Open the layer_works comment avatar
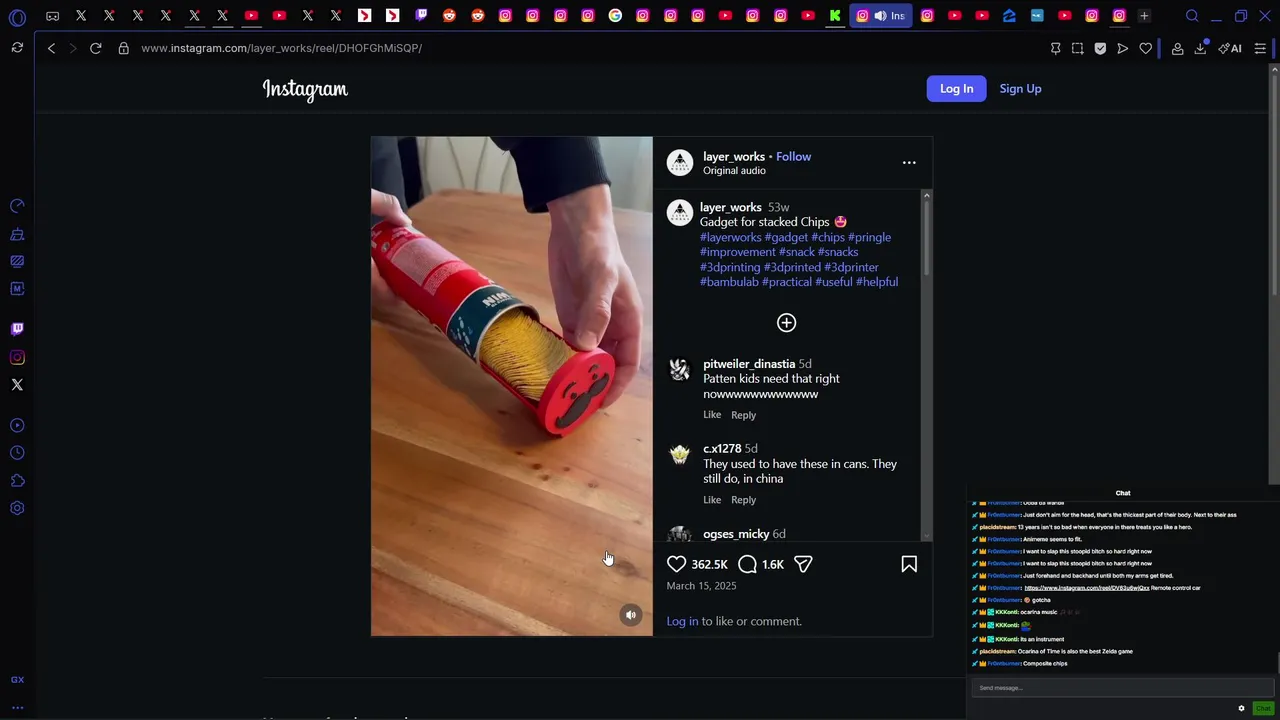 click(x=680, y=213)
